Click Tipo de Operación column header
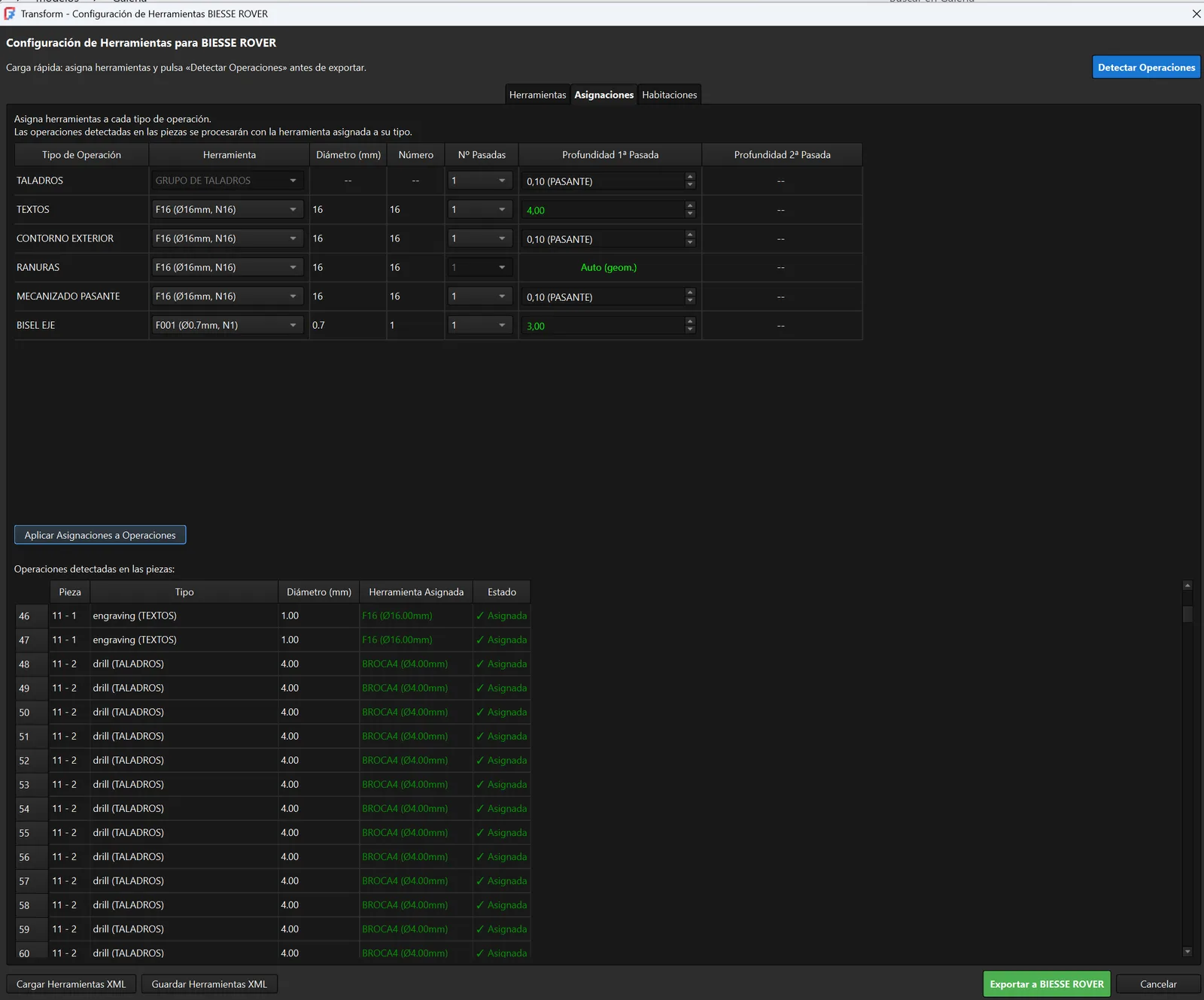The height and width of the screenshot is (1000, 1204). coord(81,155)
